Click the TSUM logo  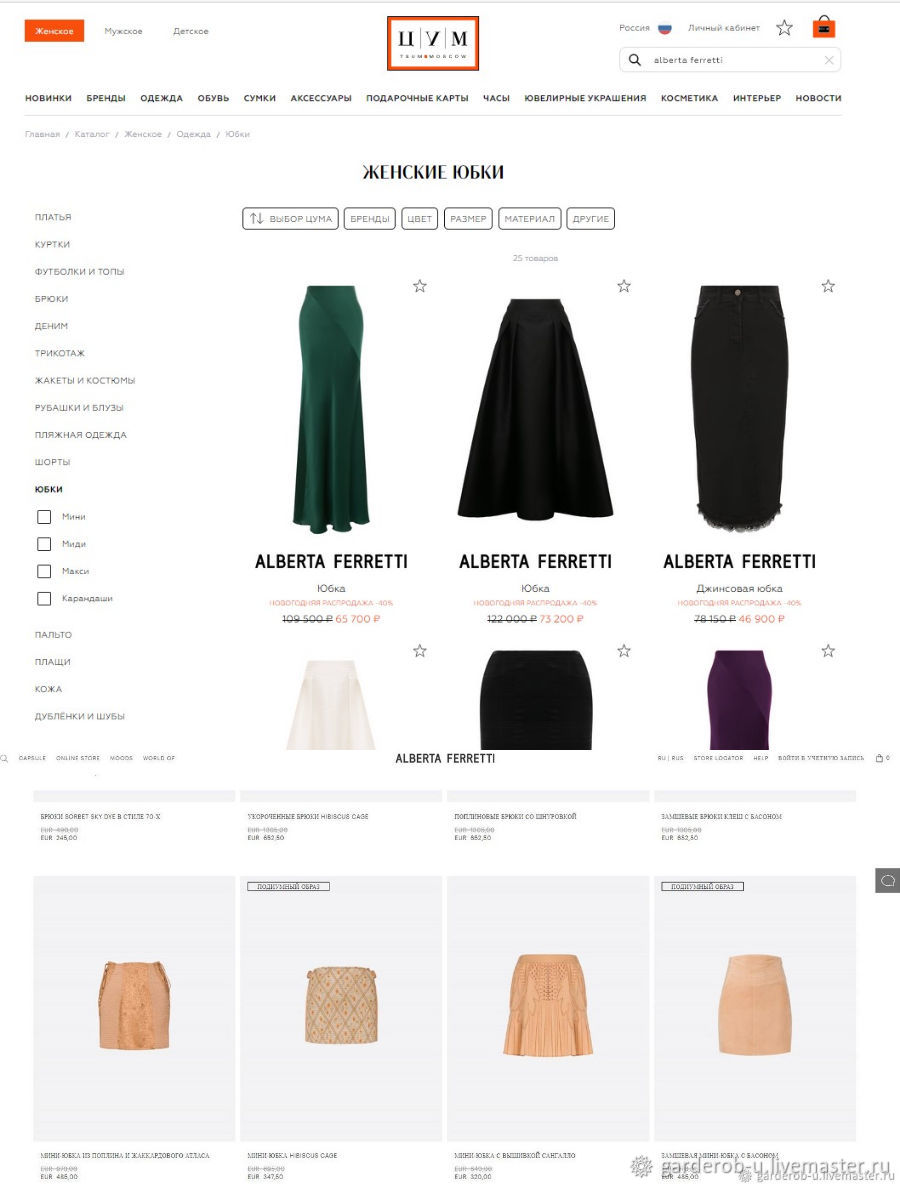[x=433, y=44]
